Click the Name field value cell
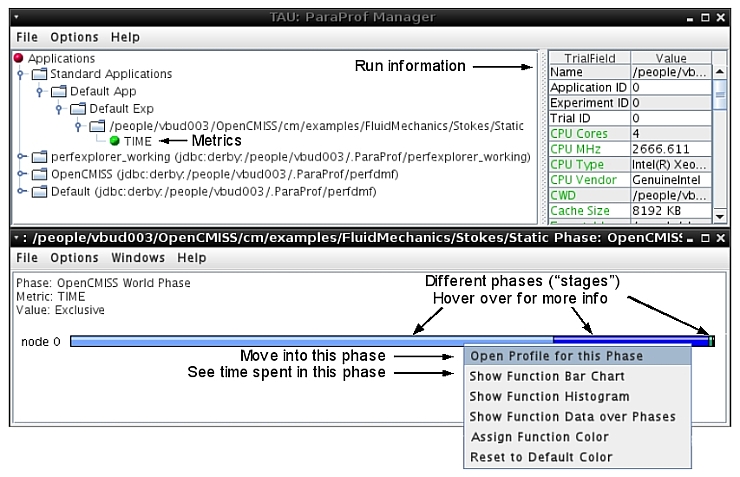The image size is (740, 477). pyautogui.click(x=671, y=72)
